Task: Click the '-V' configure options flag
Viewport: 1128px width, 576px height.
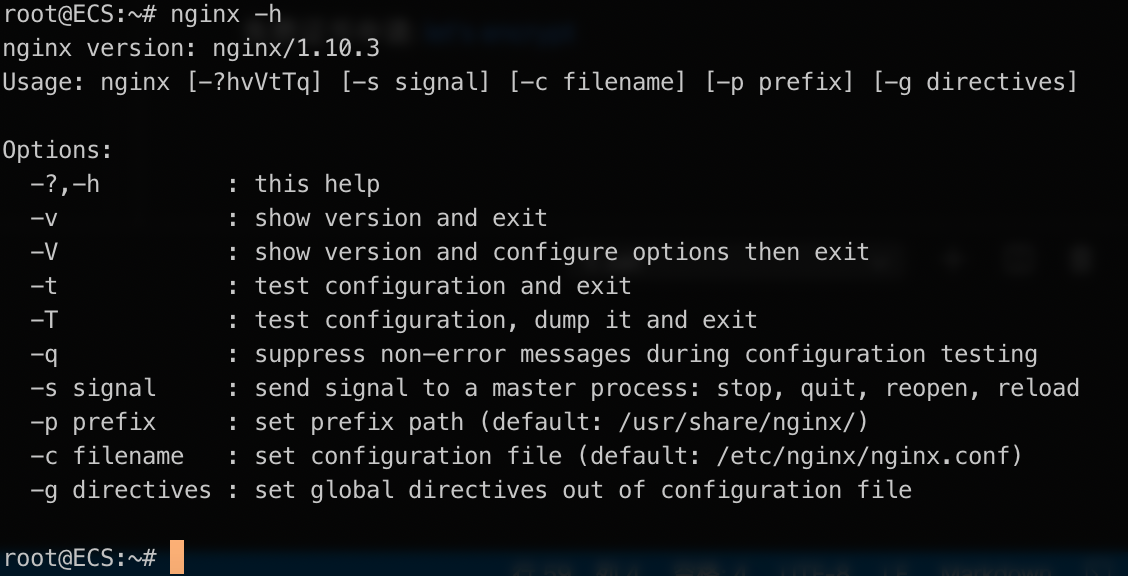Action: (x=44, y=252)
